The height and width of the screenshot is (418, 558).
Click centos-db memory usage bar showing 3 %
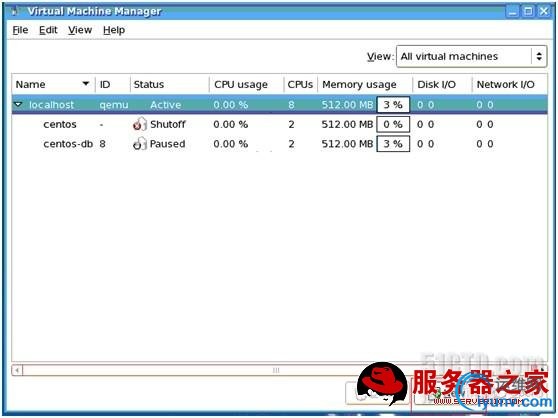[393, 144]
